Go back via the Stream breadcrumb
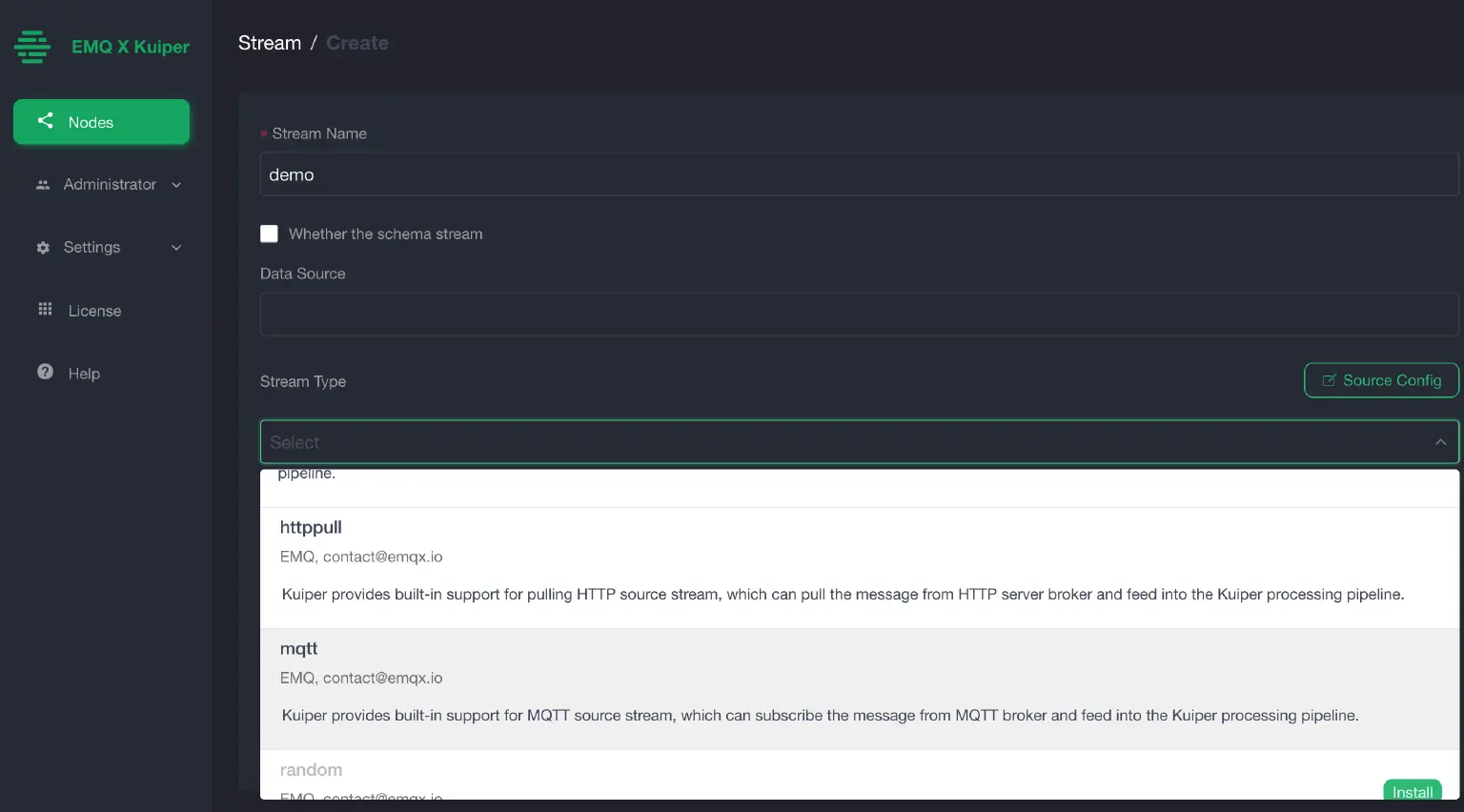The height and width of the screenshot is (812, 1464). tap(270, 43)
